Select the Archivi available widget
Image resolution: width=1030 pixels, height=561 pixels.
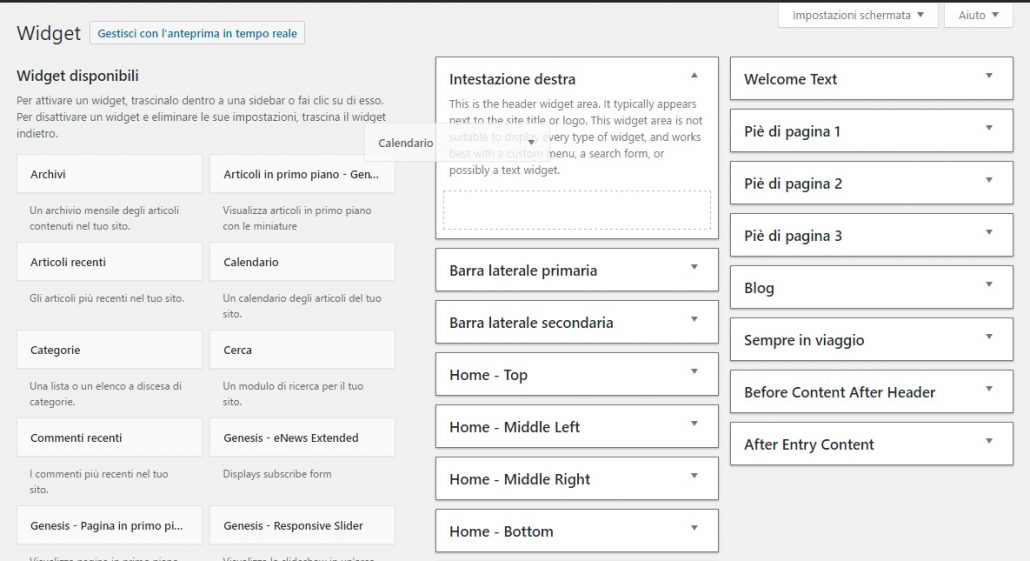pos(109,174)
